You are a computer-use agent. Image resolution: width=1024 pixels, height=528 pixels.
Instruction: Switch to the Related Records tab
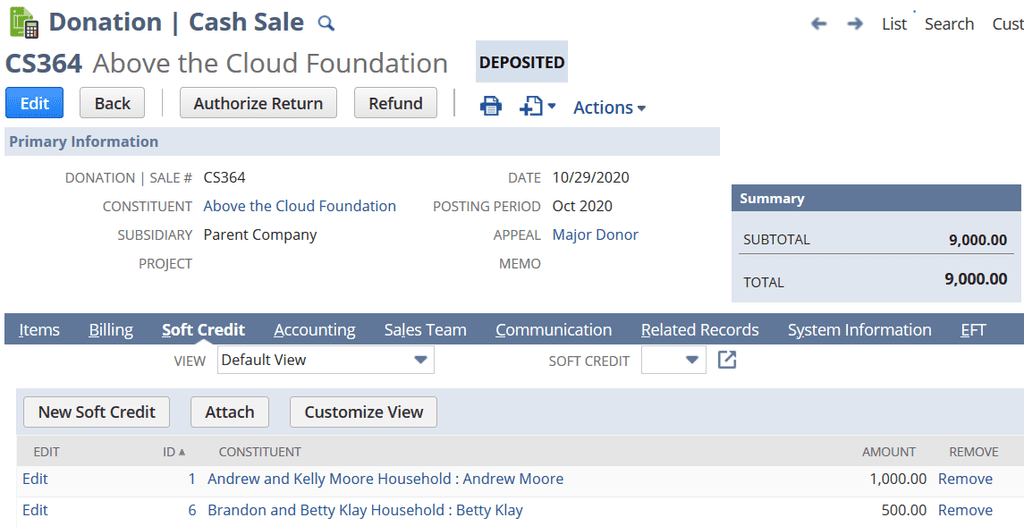tap(699, 330)
